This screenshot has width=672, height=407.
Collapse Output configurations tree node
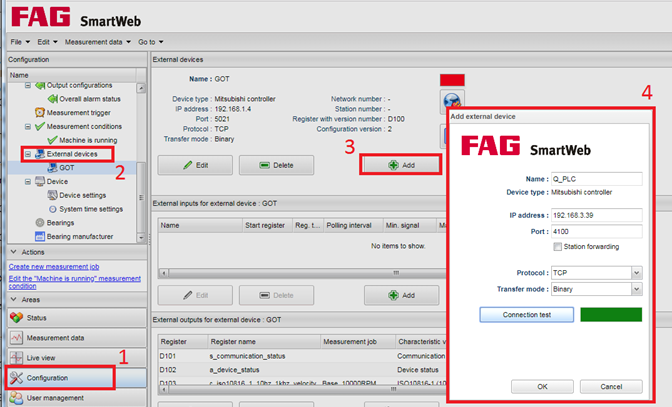(x=28, y=85)
